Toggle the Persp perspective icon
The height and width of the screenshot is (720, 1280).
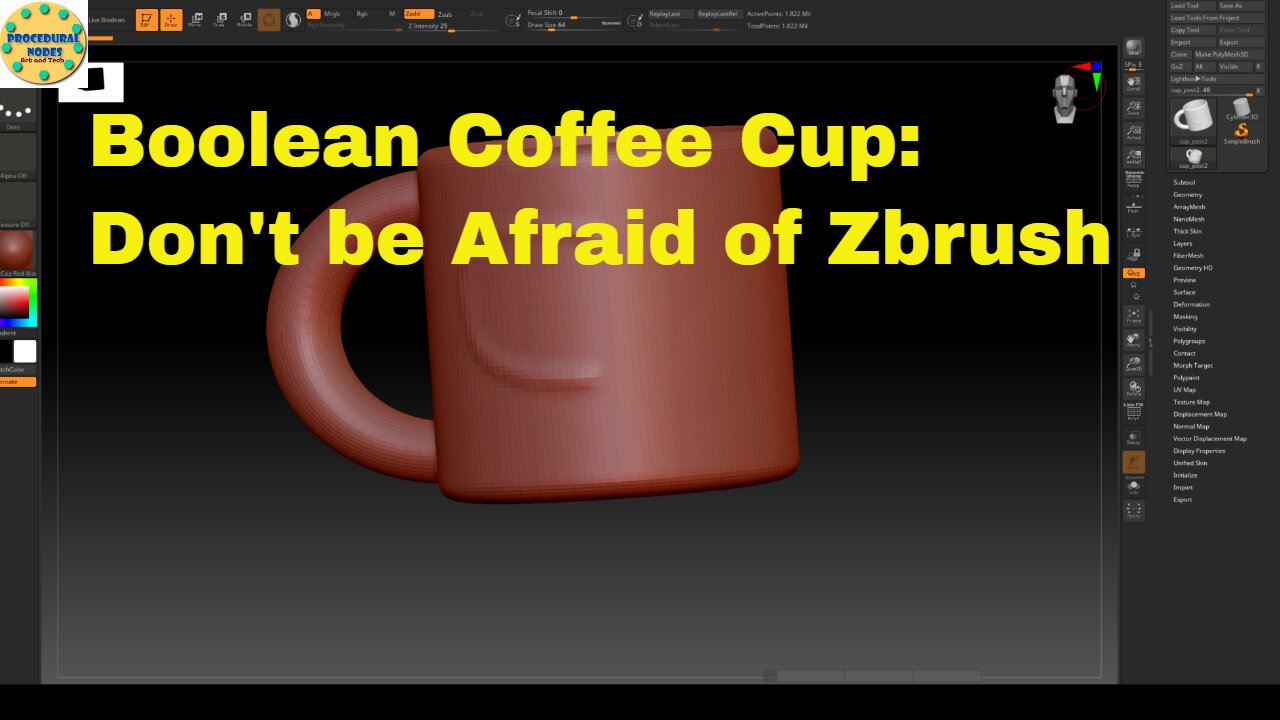(x=1133, y=181)
